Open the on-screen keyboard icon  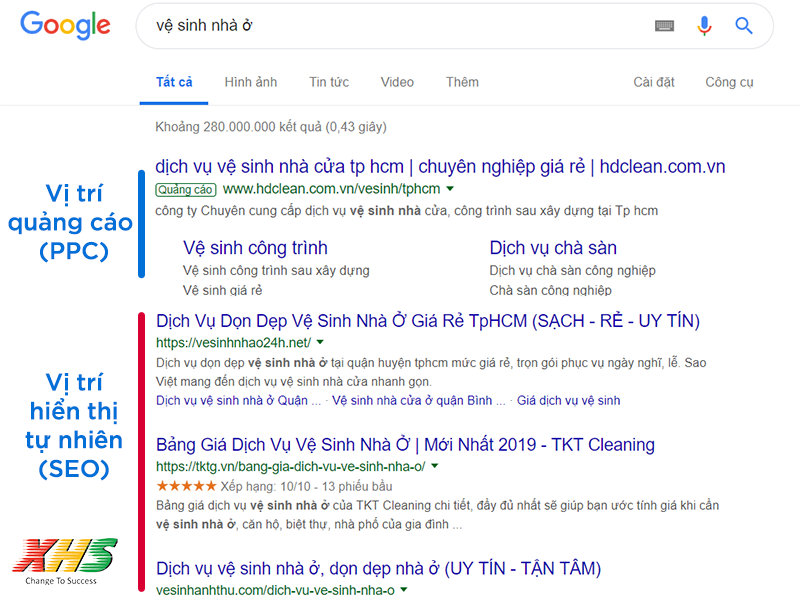pos(664,26)
